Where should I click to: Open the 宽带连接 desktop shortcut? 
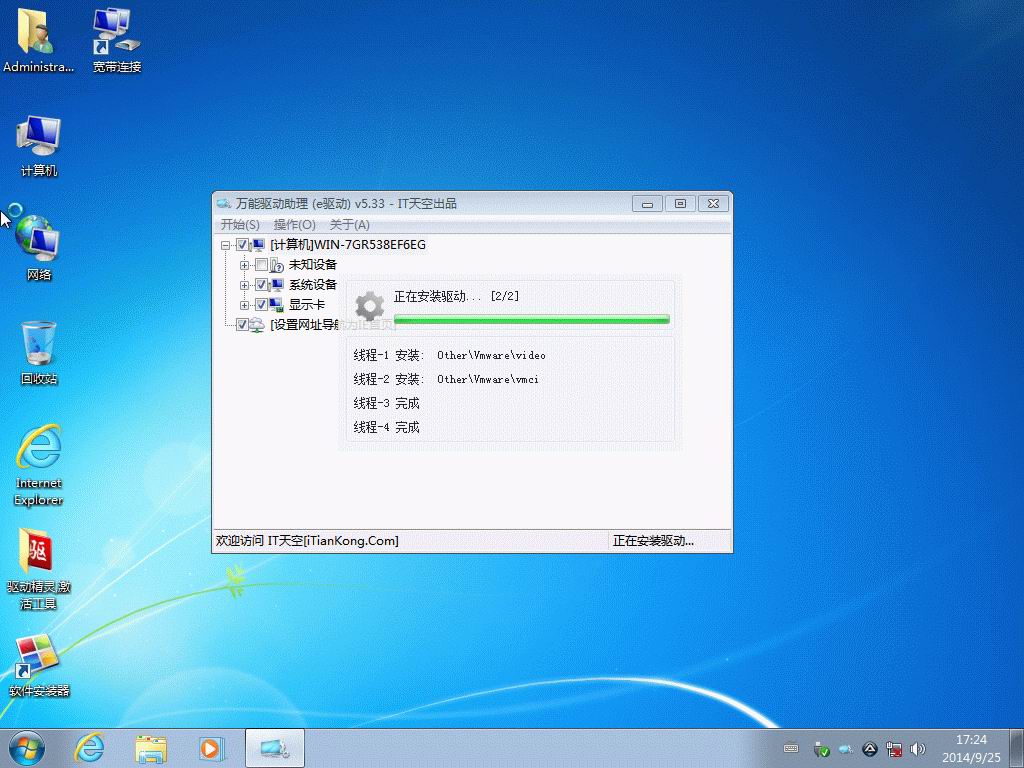[x=116, y=39]
